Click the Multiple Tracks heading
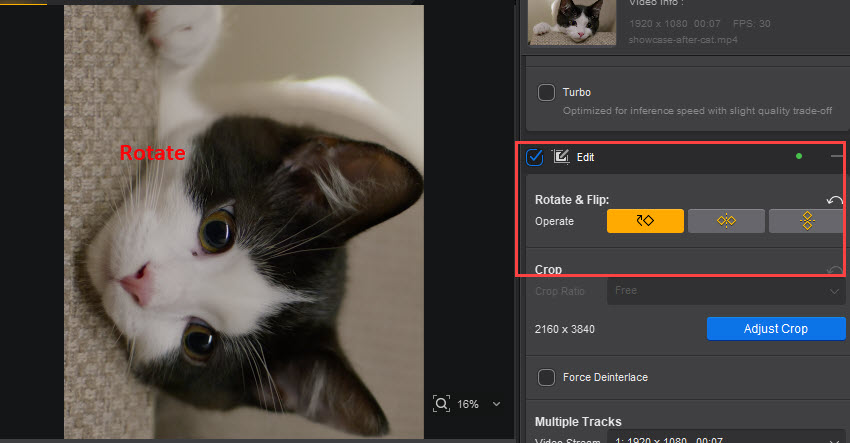The width and height of the screenshot is (850, 443). (x=578, y=421)
